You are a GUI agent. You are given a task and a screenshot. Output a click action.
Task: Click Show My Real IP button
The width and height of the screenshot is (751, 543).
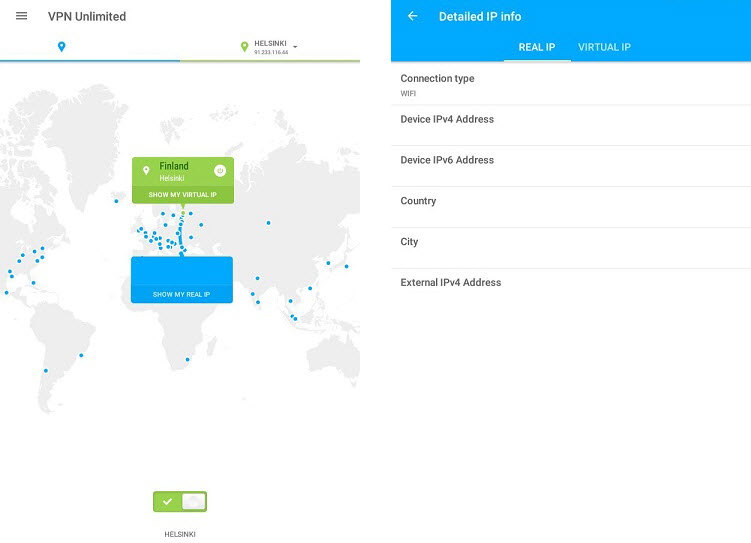tap(182, 294)
